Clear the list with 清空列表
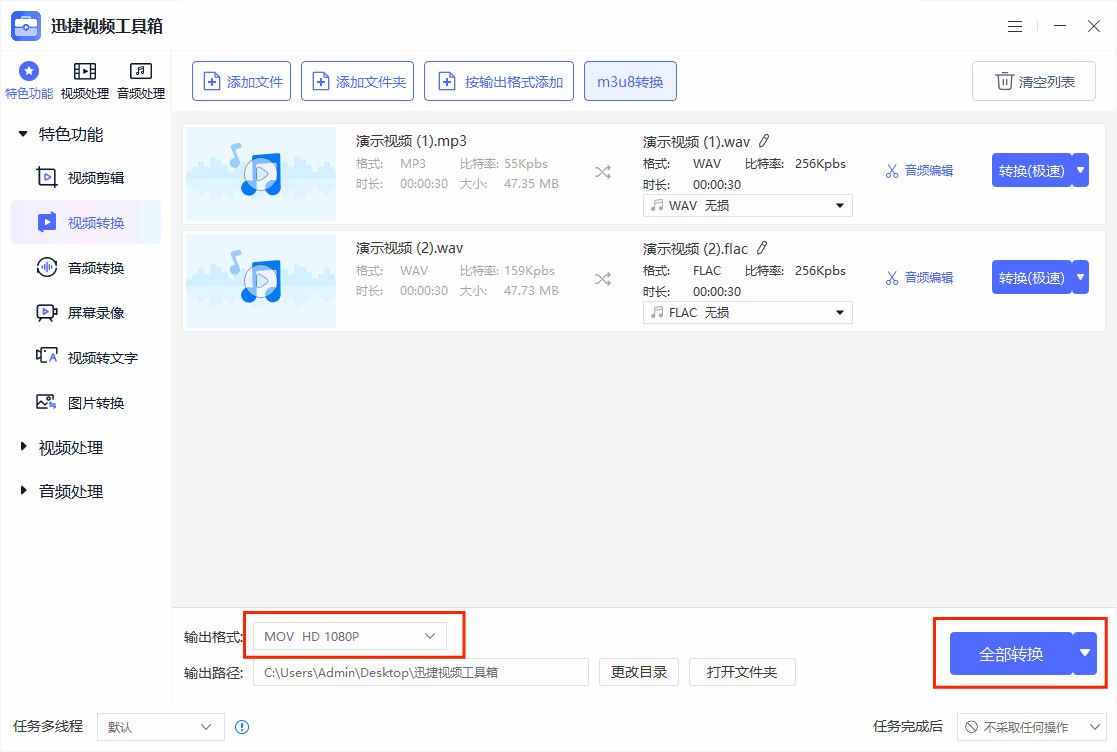The height and width of the screenshot is (752, 1117). [x=1034, y=81]
